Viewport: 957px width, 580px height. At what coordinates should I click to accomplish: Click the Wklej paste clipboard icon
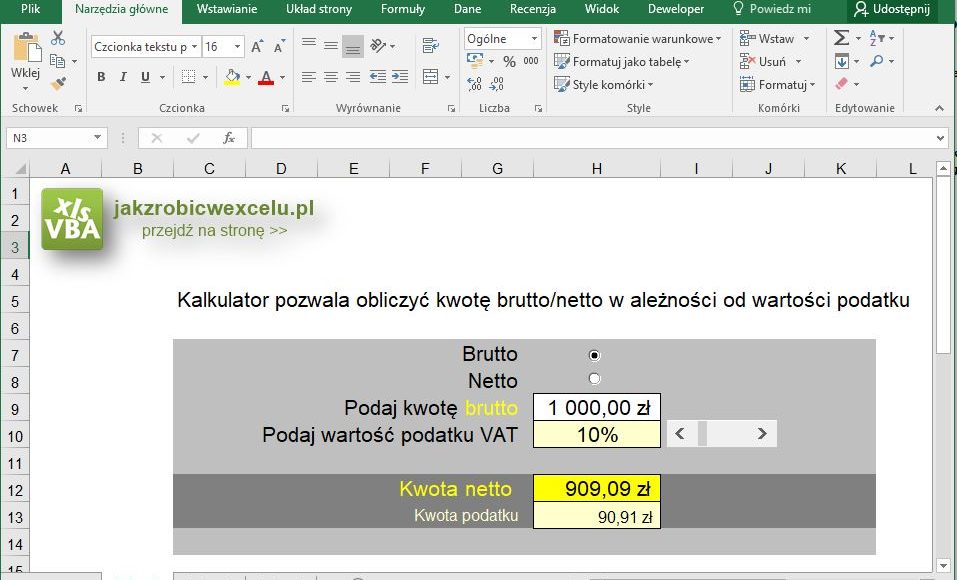[x=25, y=47]
